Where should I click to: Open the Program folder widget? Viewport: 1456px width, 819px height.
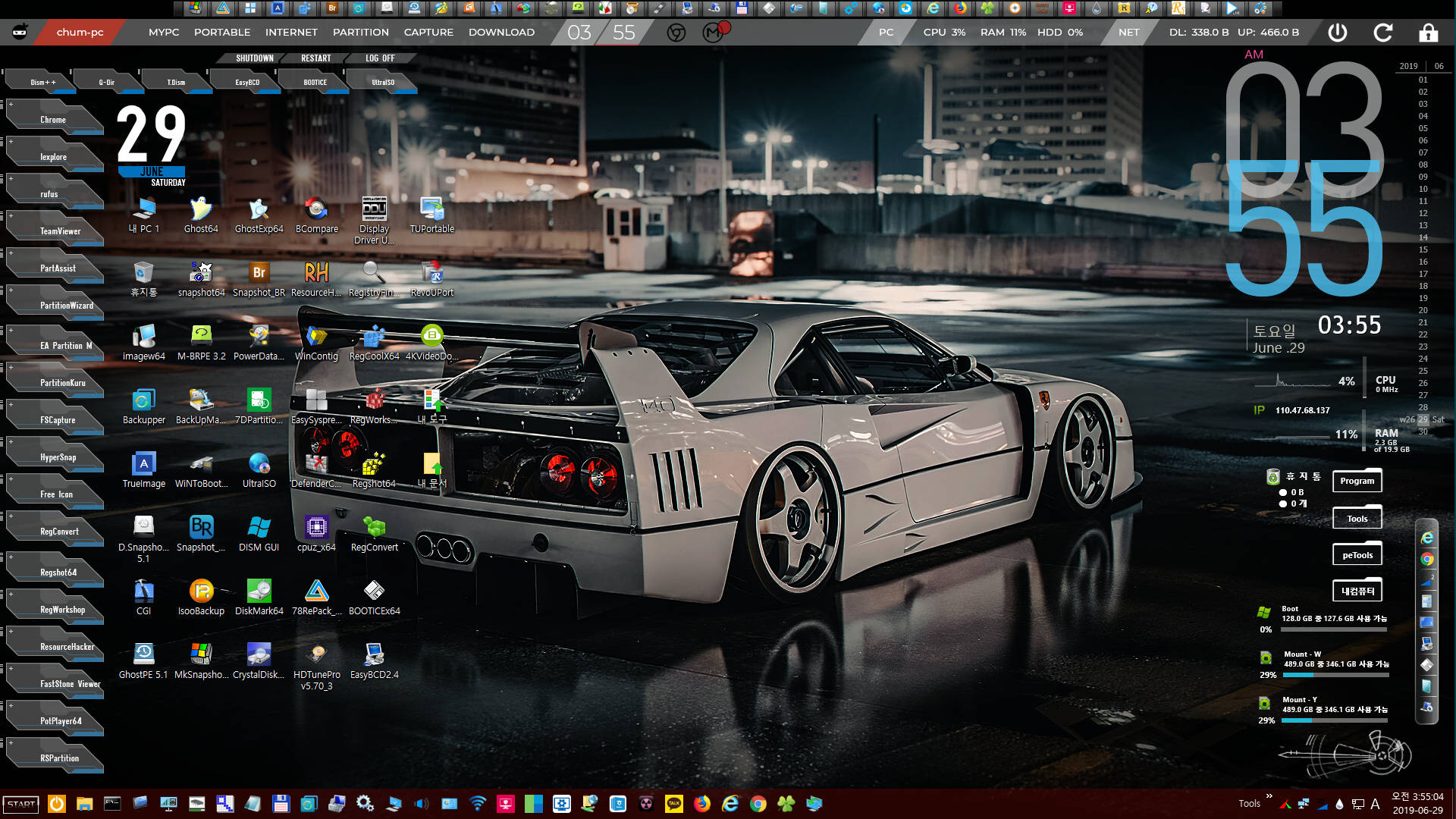point(1357,480)
